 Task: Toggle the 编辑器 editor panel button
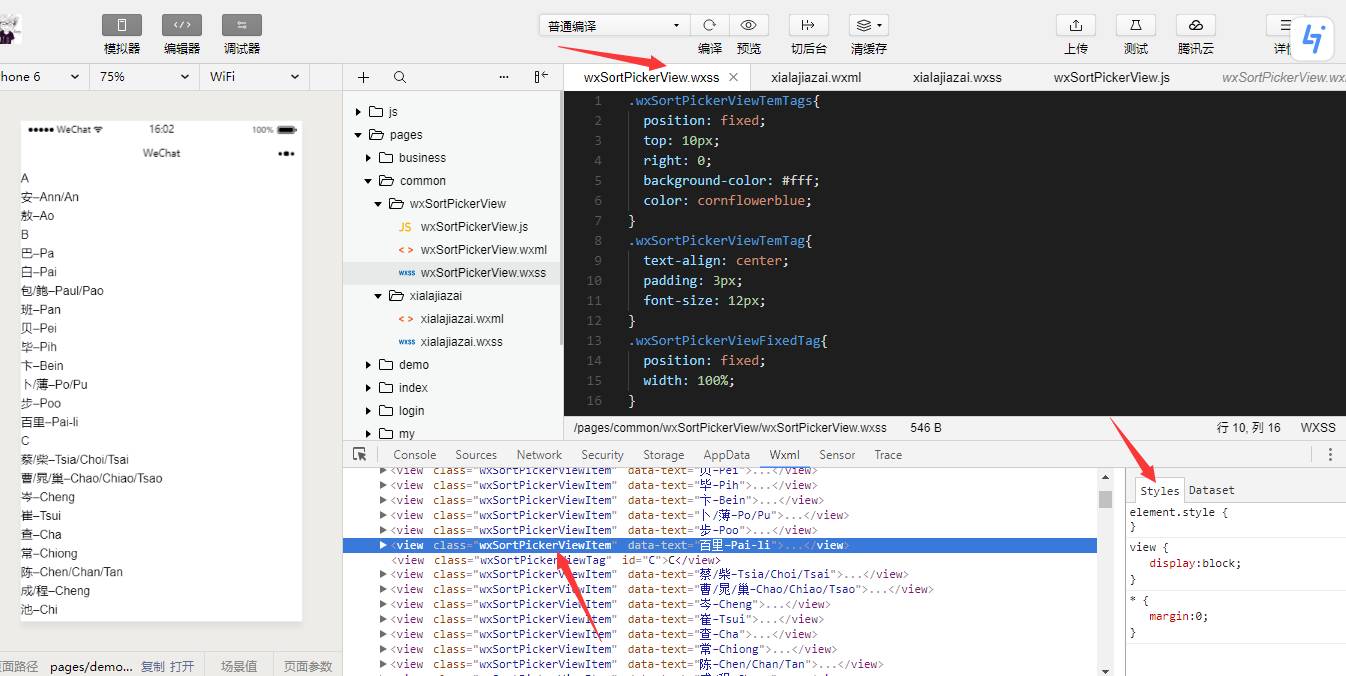[x=182, y=25]
